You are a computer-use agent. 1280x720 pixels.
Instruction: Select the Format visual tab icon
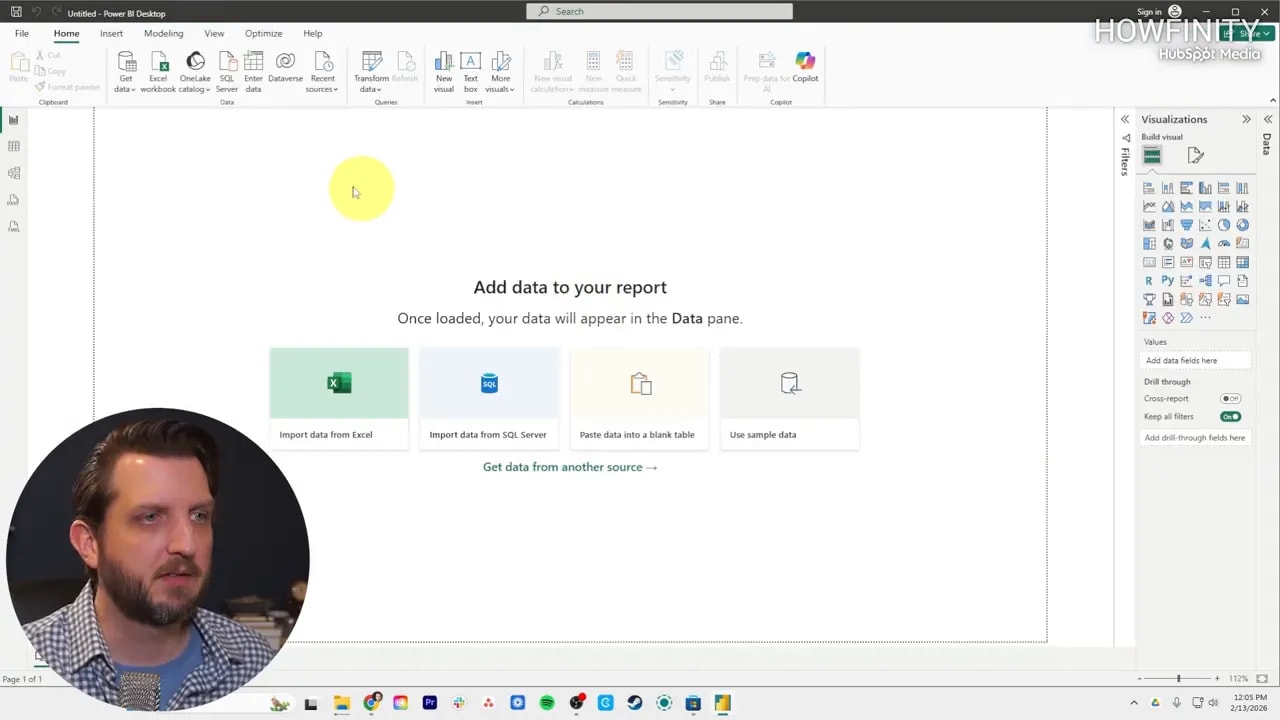point(1195,155)
